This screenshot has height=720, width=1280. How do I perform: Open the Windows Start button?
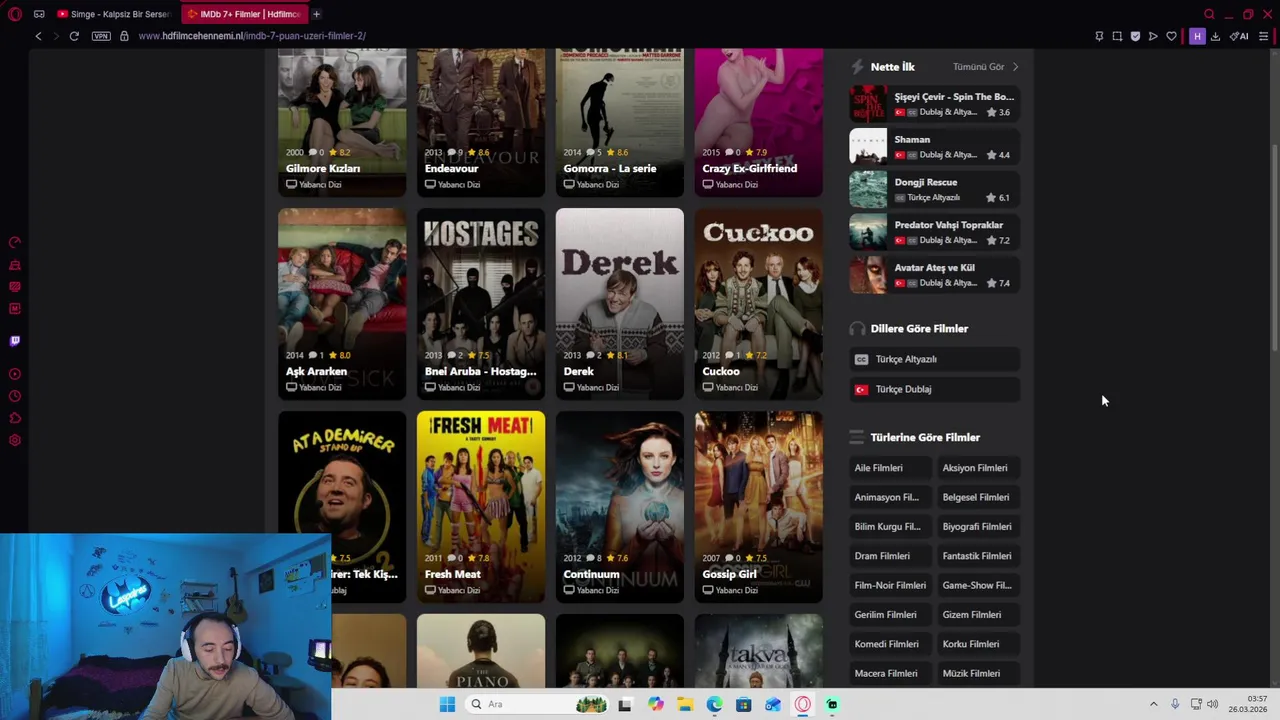click(447, 704)
